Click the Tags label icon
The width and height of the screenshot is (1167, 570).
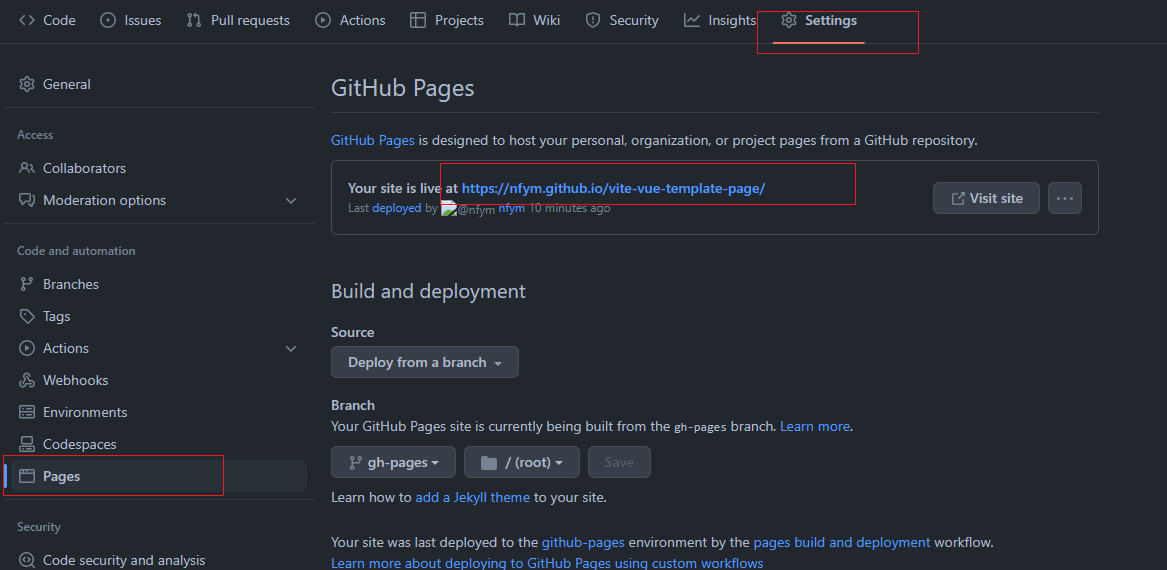pyautogui.click(x=27, y=316)
